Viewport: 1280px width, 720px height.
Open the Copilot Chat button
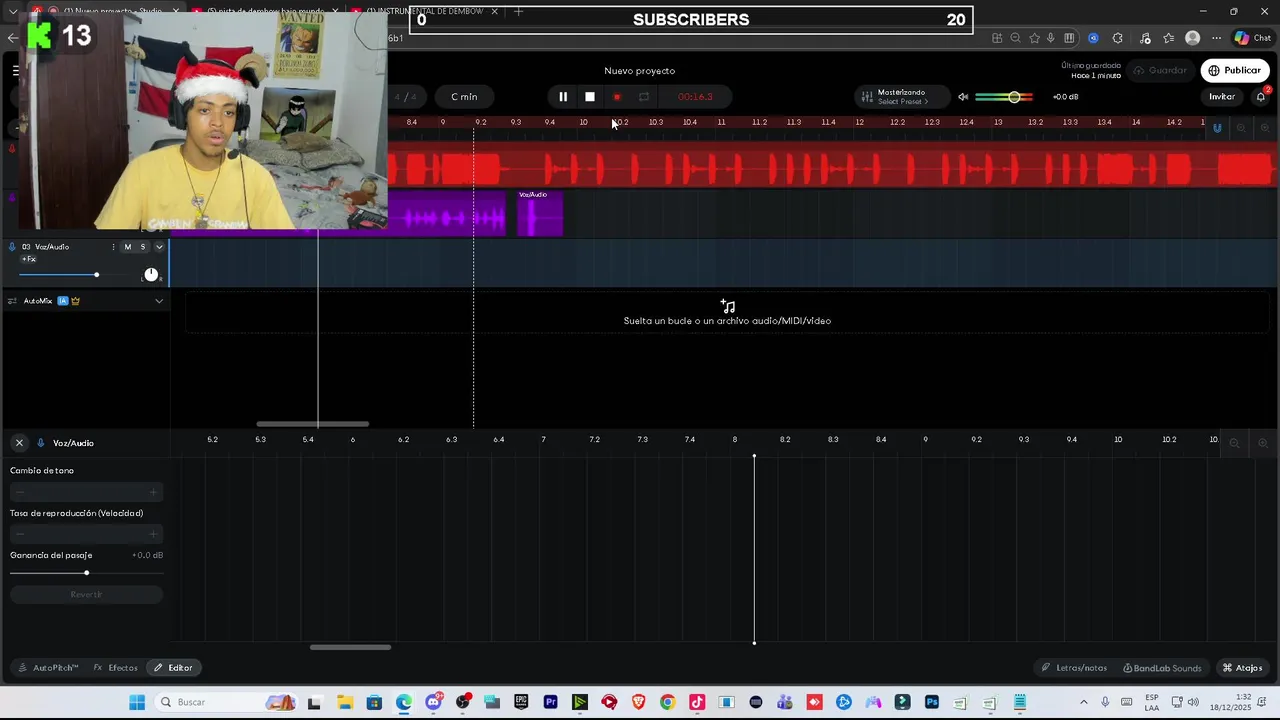pos(1252,38)
